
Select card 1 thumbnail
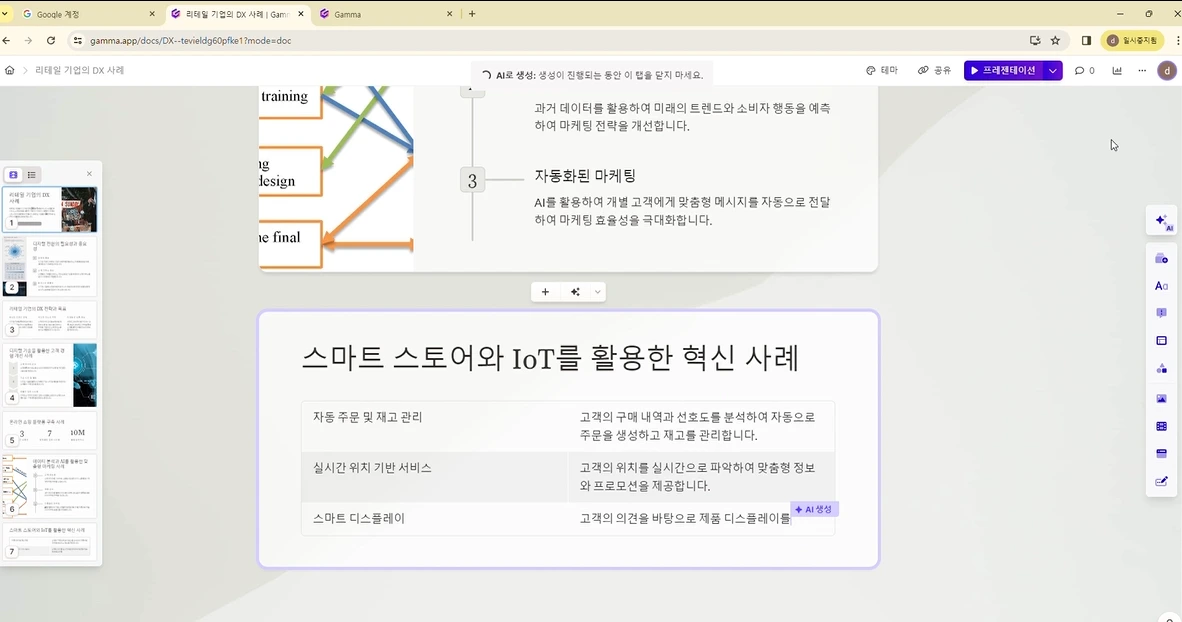(x=50, y=210)
